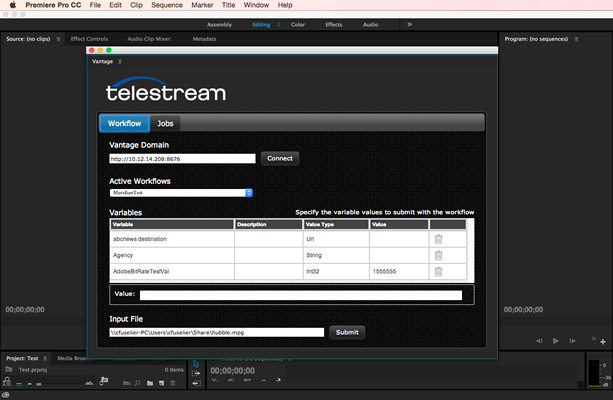Open the Project: Test panel menu

[x=45, y=358]
